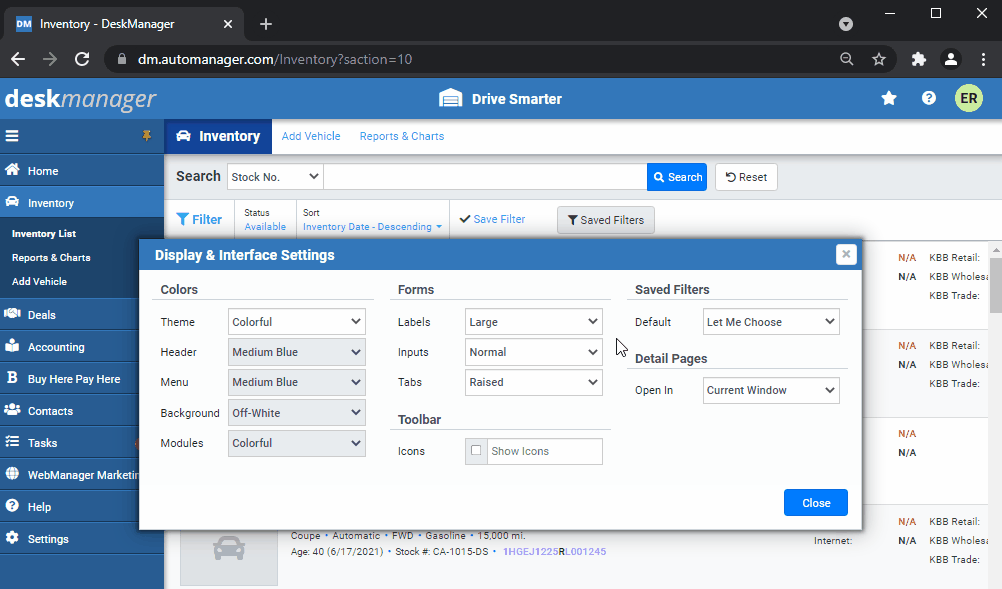This screenshot has width=1002, height=589.
Task: Switch to the Add Vehicle tab
Action: pyautogui.click(x=311, y=136)
